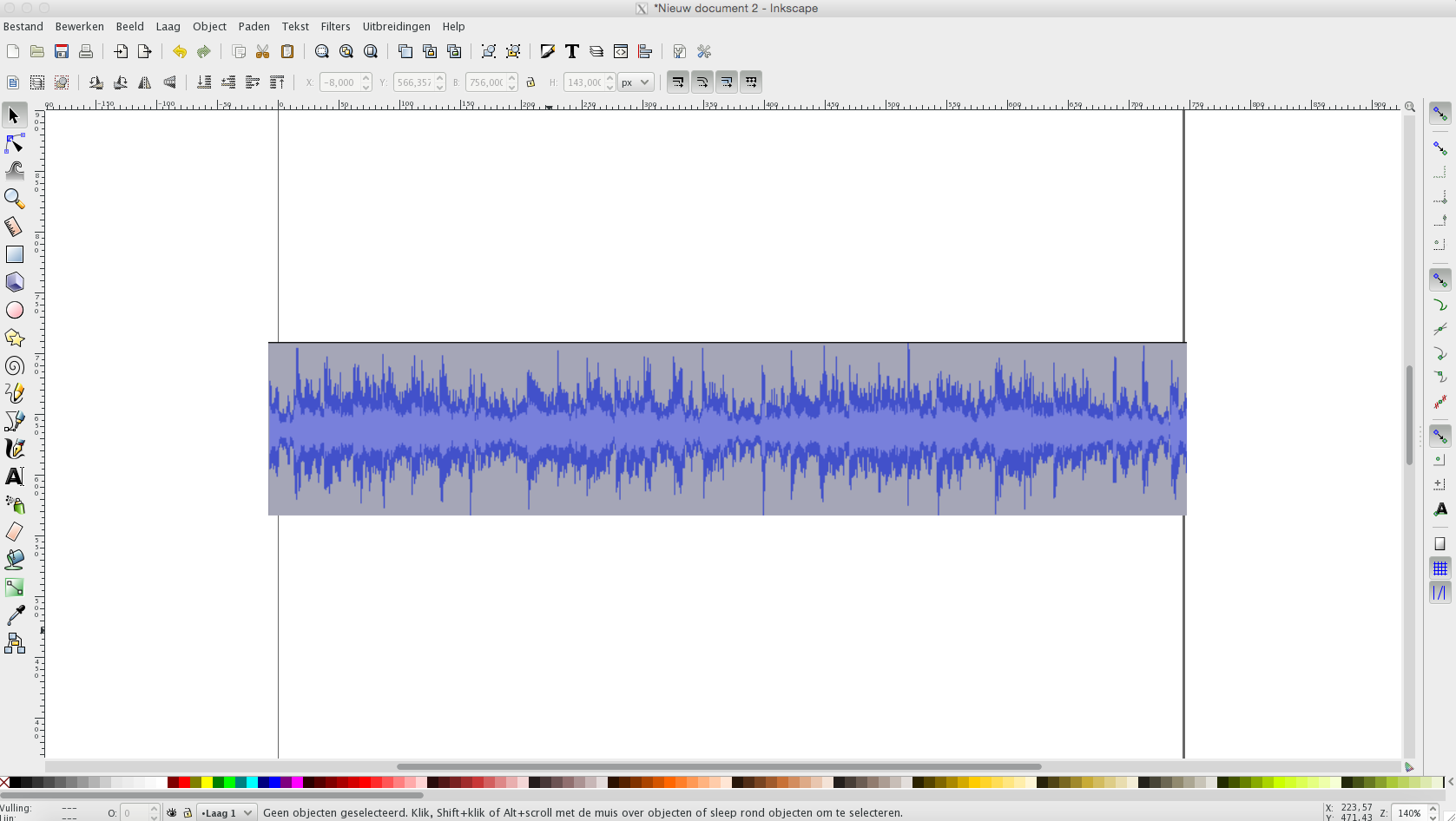Click the opacity O input field
Viewport: 1456px width, 821px height.
pos(135,813)
